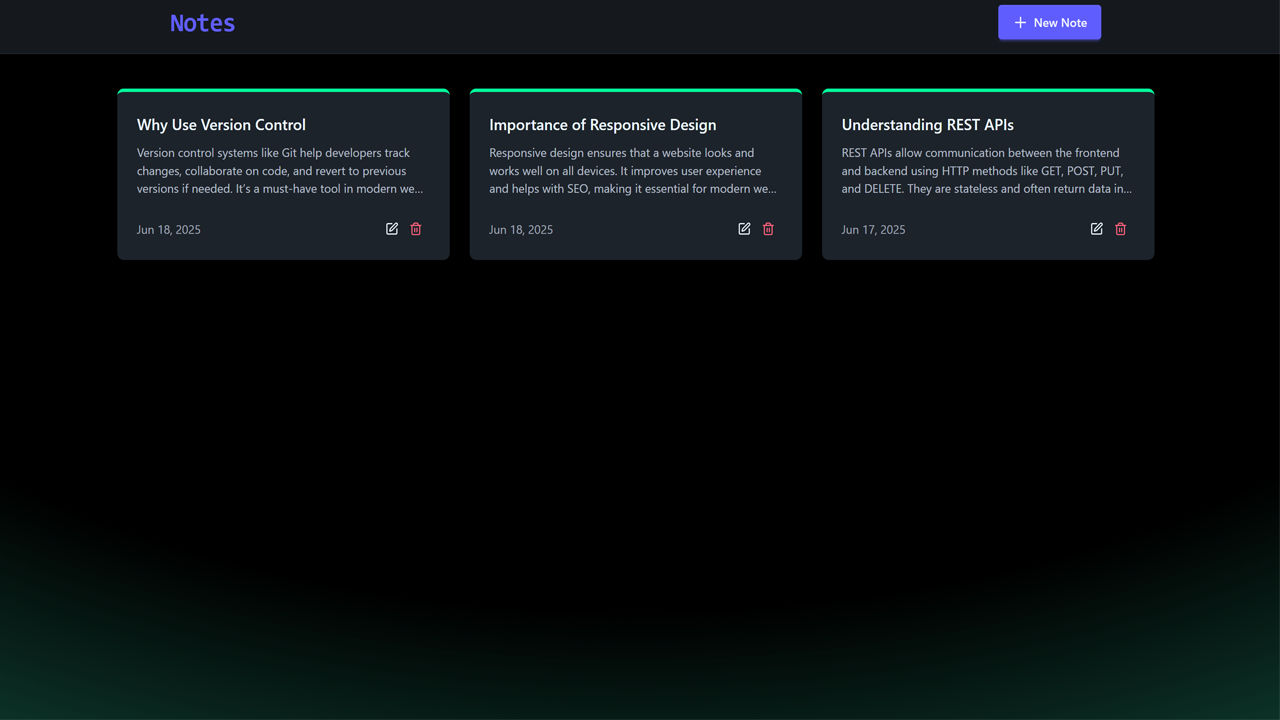The image size is (1280, 720).
Task: Open the Understanding REST APIs title
Action: 927,125
